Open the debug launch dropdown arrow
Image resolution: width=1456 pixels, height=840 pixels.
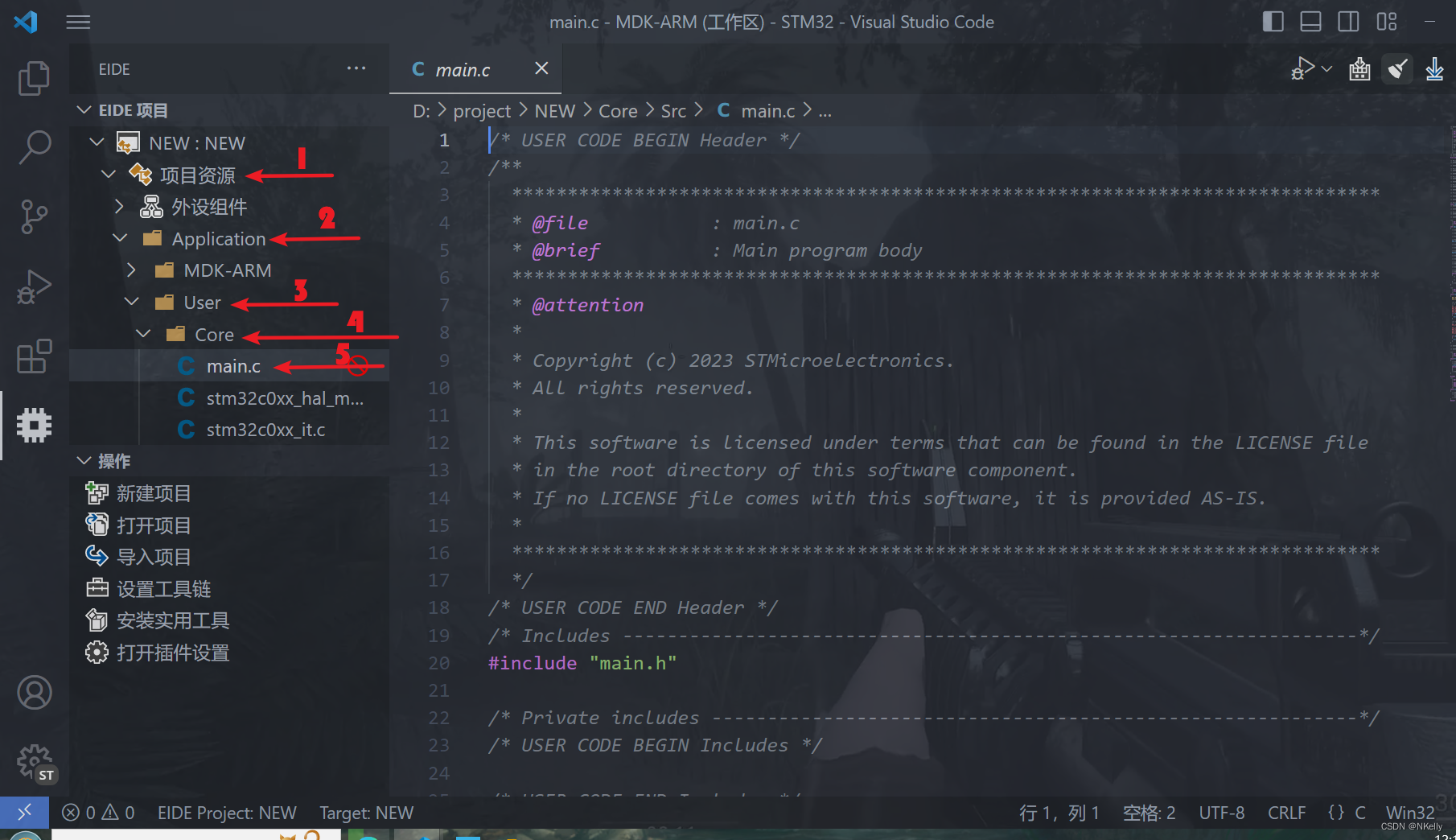(x=1326, y=69)
